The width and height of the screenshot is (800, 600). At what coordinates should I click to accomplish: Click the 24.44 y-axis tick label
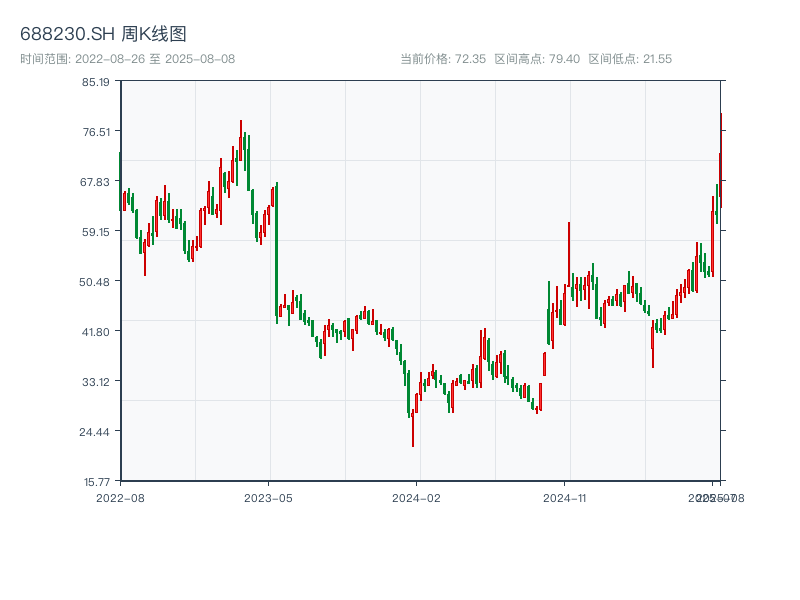96,432
